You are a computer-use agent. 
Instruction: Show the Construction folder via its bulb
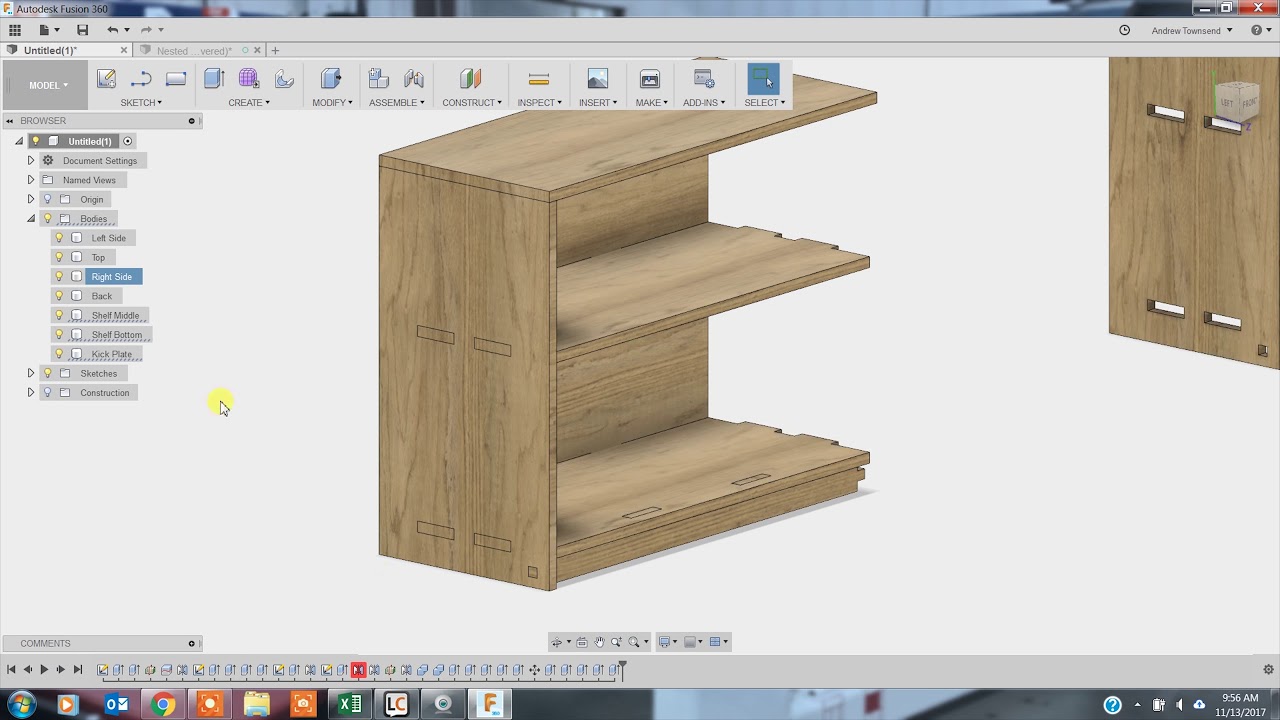(x=47, y=392)
